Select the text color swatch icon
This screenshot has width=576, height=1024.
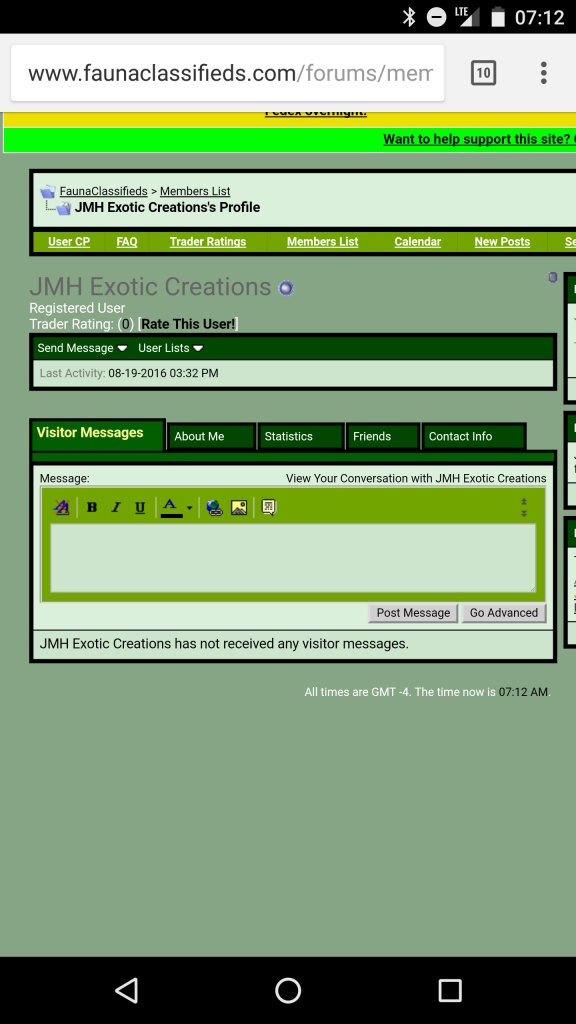tap(171, 507)
